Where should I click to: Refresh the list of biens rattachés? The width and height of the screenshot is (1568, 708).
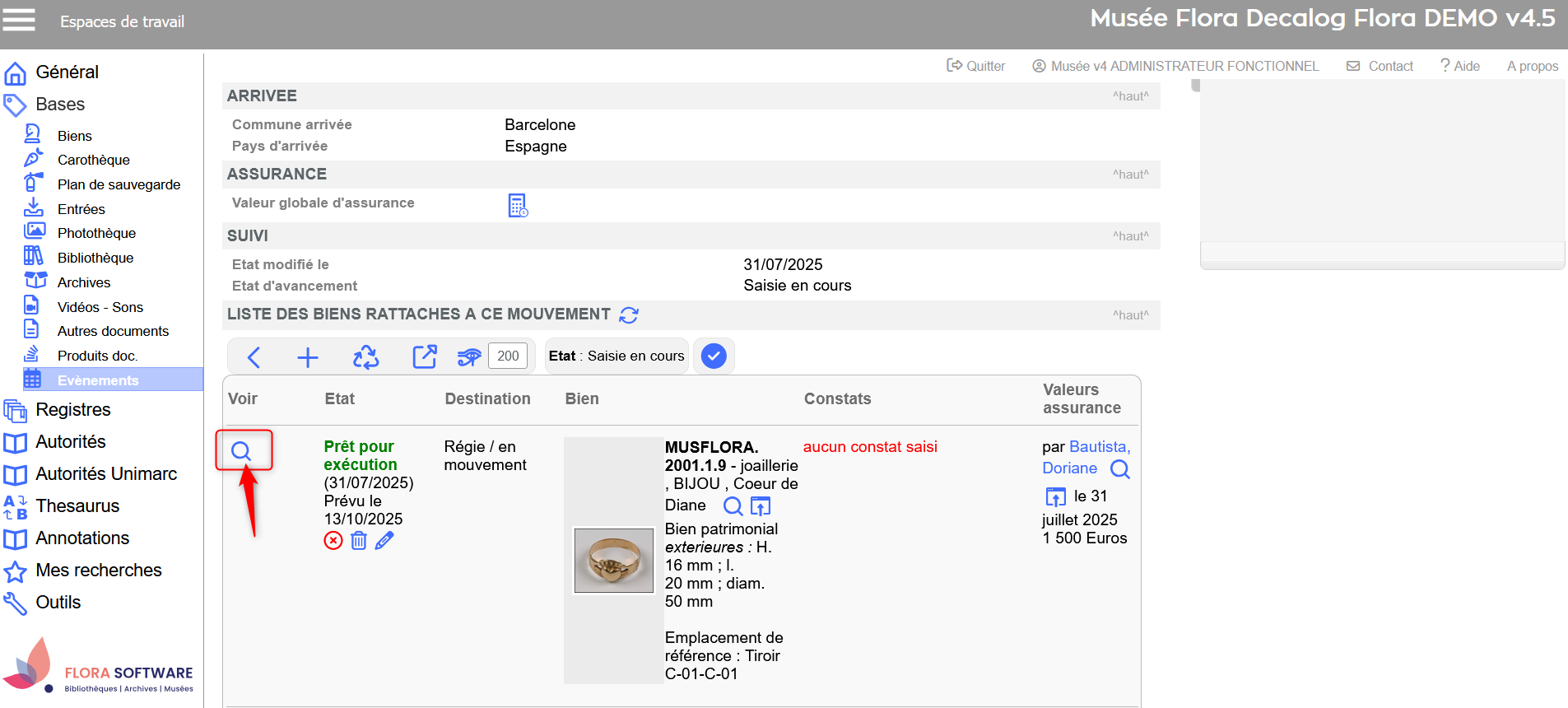pyautogui.click(x=629, y=315)
